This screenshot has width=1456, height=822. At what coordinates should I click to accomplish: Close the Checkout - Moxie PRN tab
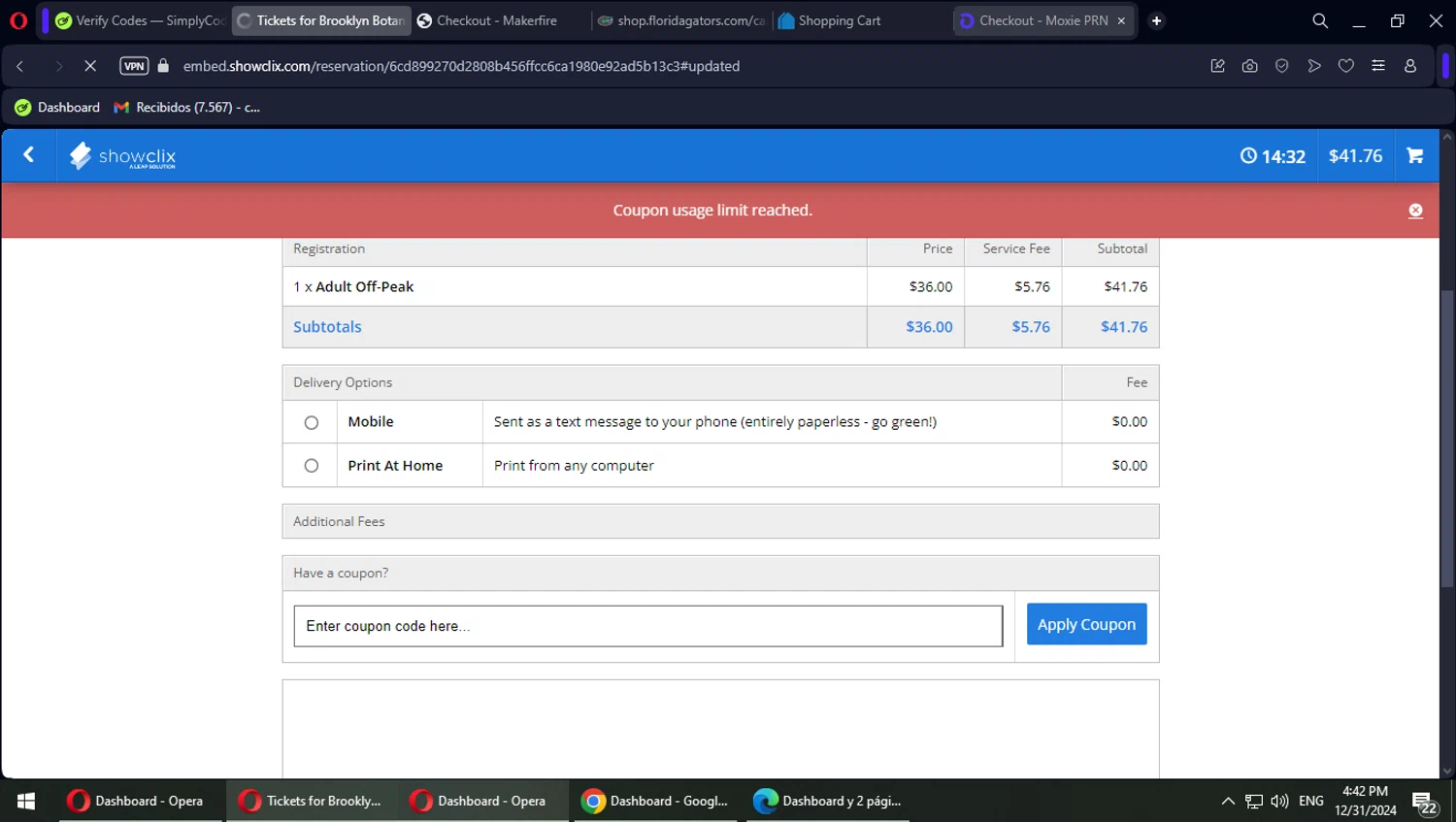coord(1121,20)
